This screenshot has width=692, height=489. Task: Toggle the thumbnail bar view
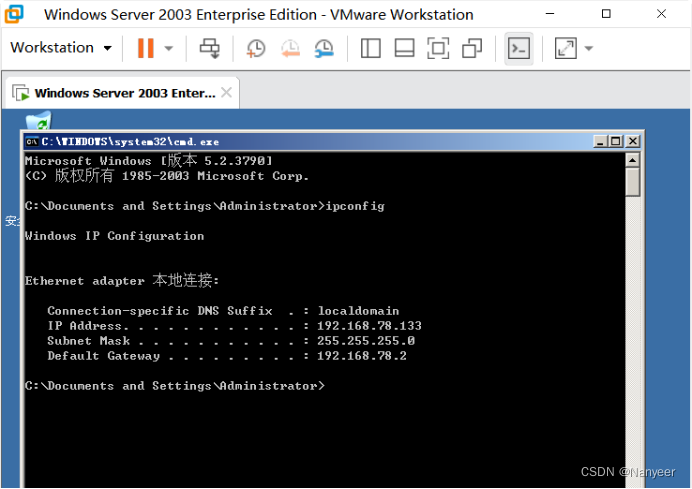click(x=404, y=48)
